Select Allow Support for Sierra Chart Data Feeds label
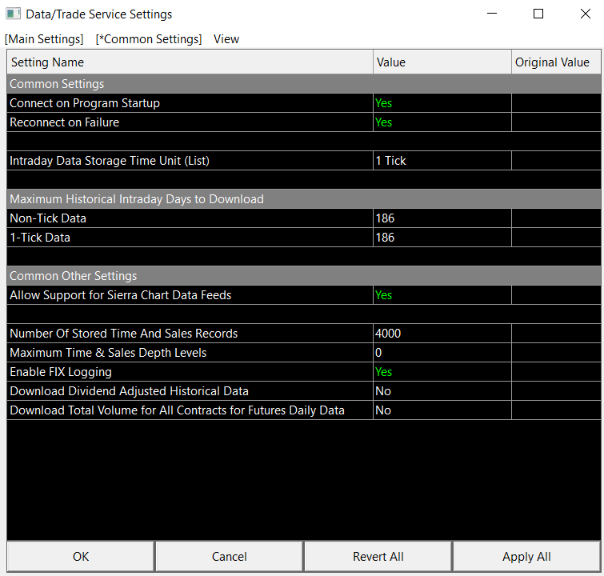 120,295
